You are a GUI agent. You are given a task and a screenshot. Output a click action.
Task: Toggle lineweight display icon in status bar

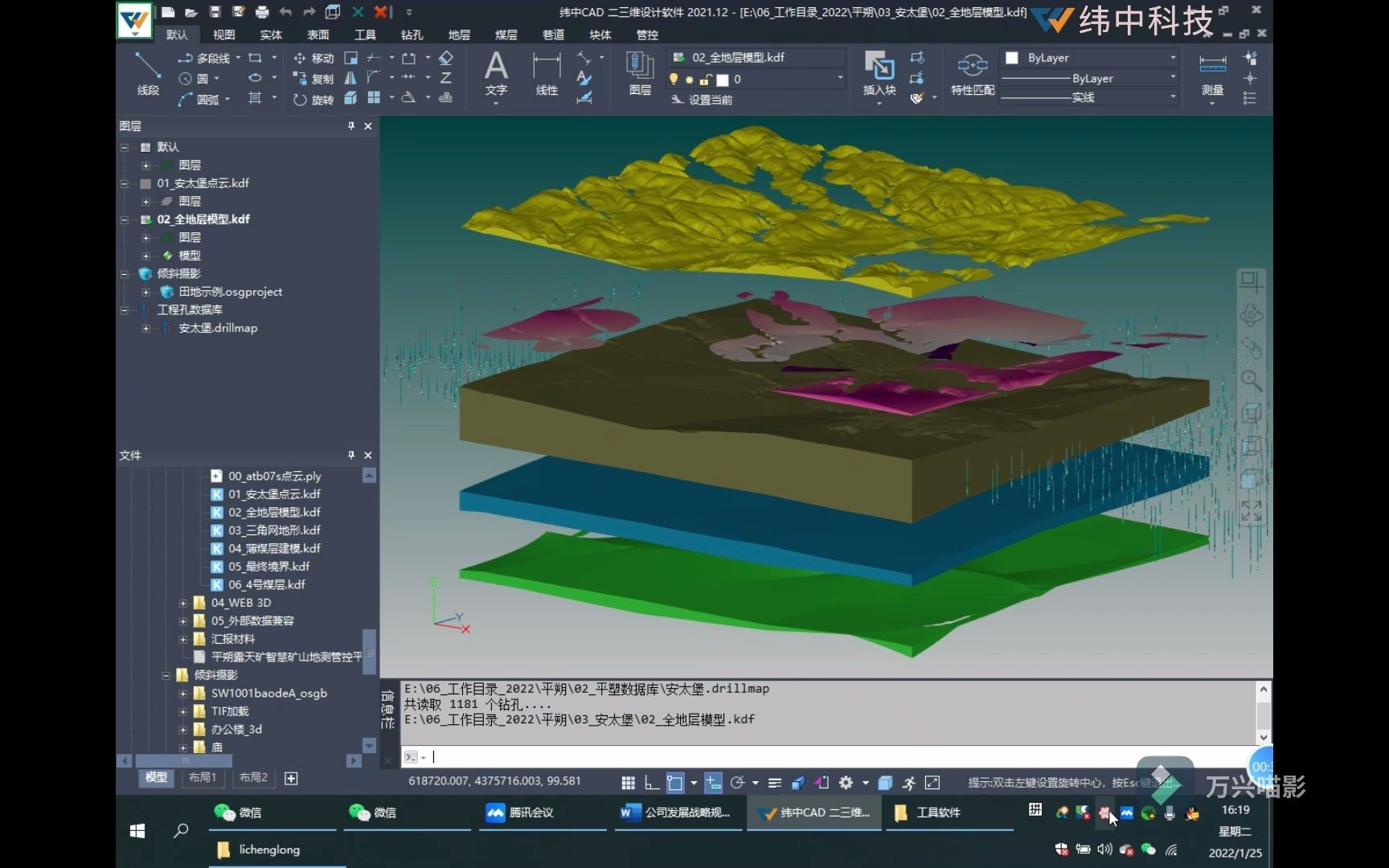tap(775, 782)
